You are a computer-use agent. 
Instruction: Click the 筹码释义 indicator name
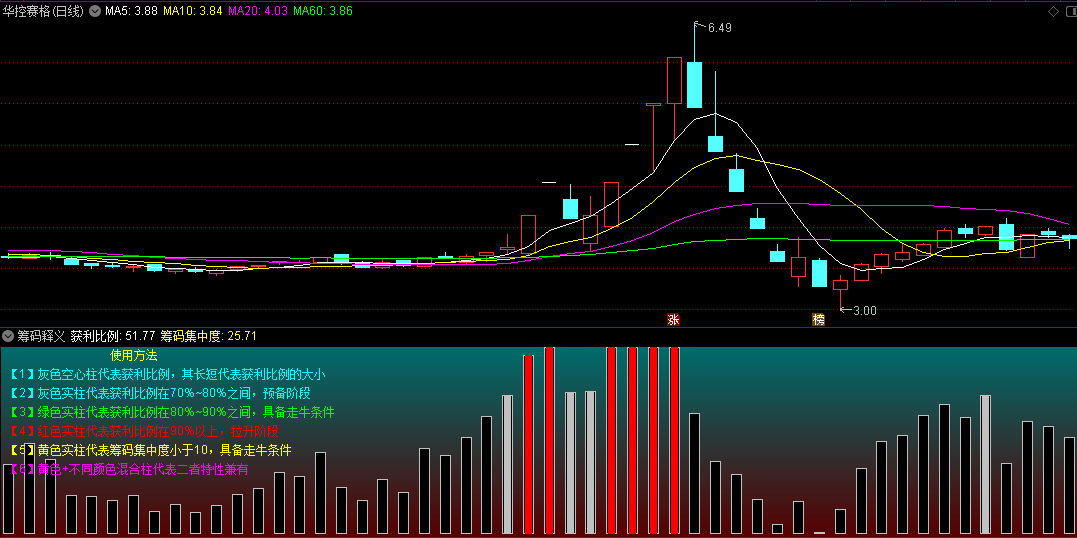(x=41, y=336)
